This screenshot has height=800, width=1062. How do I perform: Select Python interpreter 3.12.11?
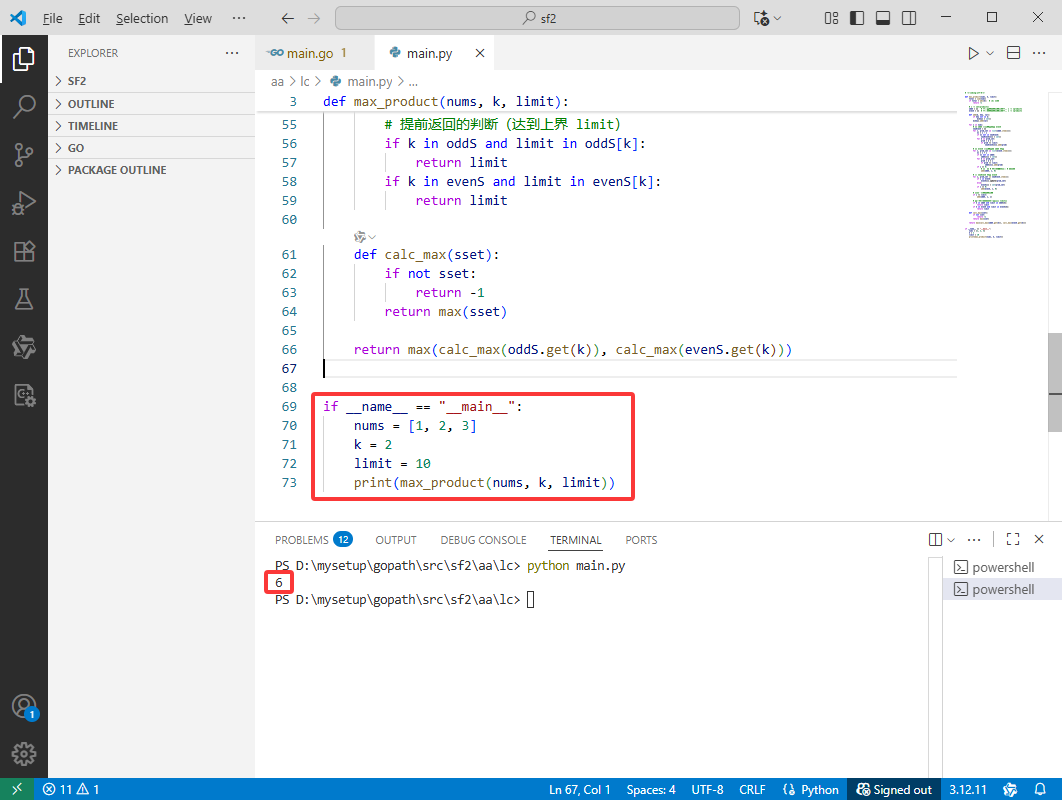tap(968, 789)
